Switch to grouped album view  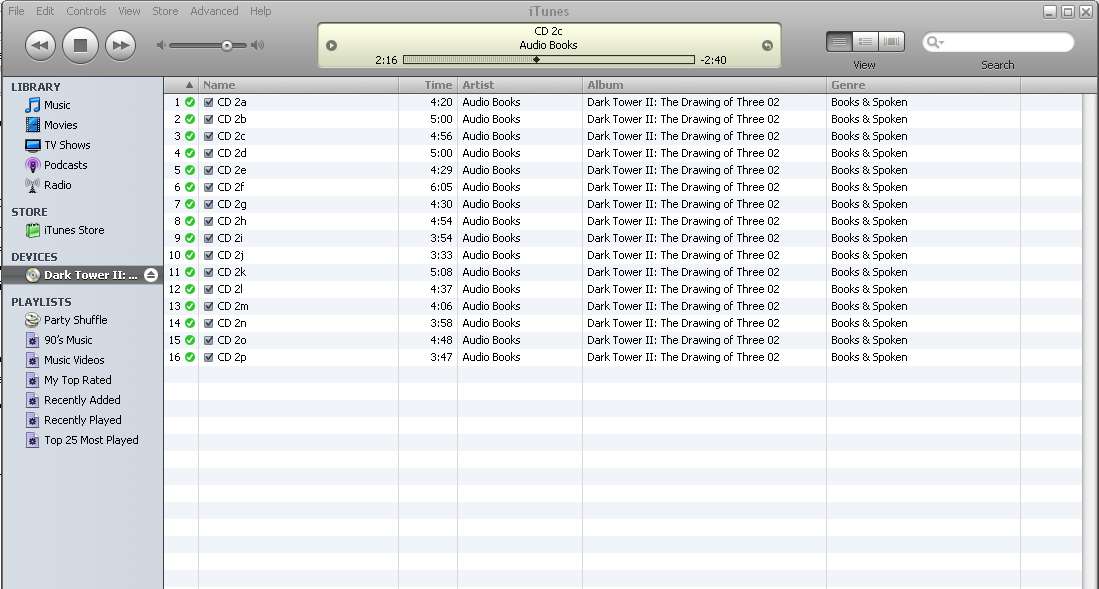pyautogui.click(x=865, y=42)
